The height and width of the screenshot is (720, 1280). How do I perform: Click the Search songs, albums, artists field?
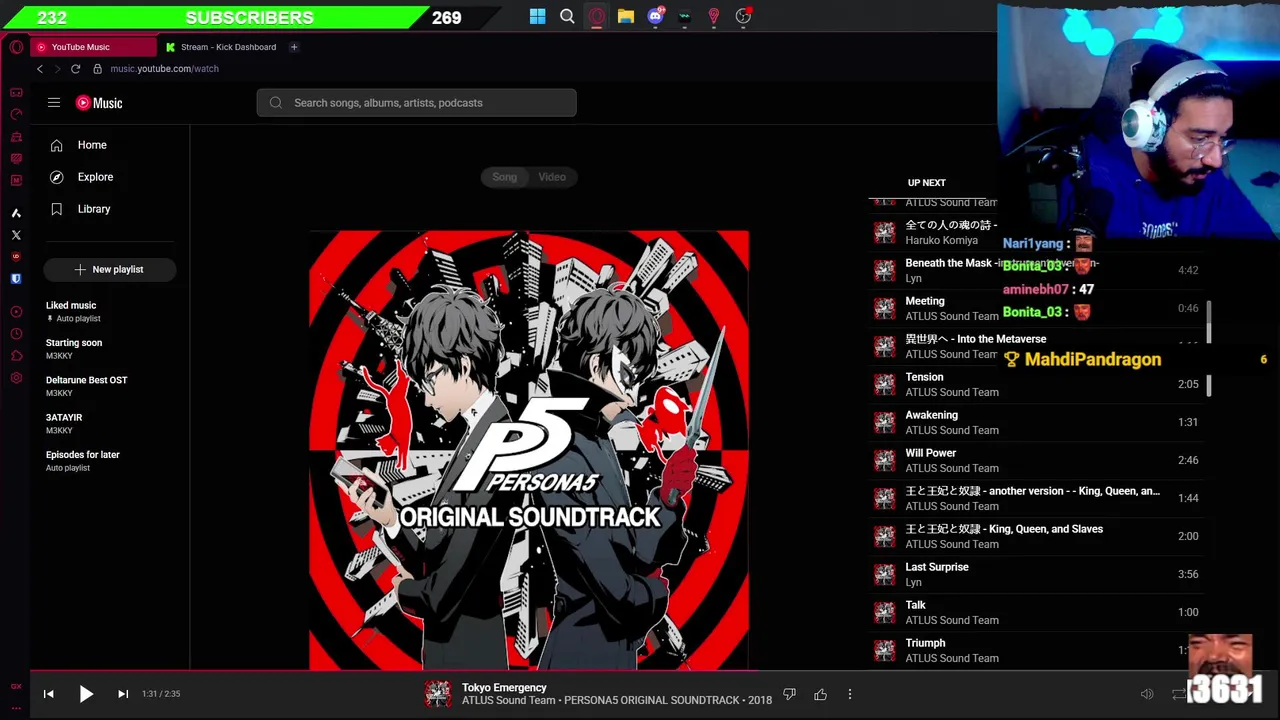(416, 103)
